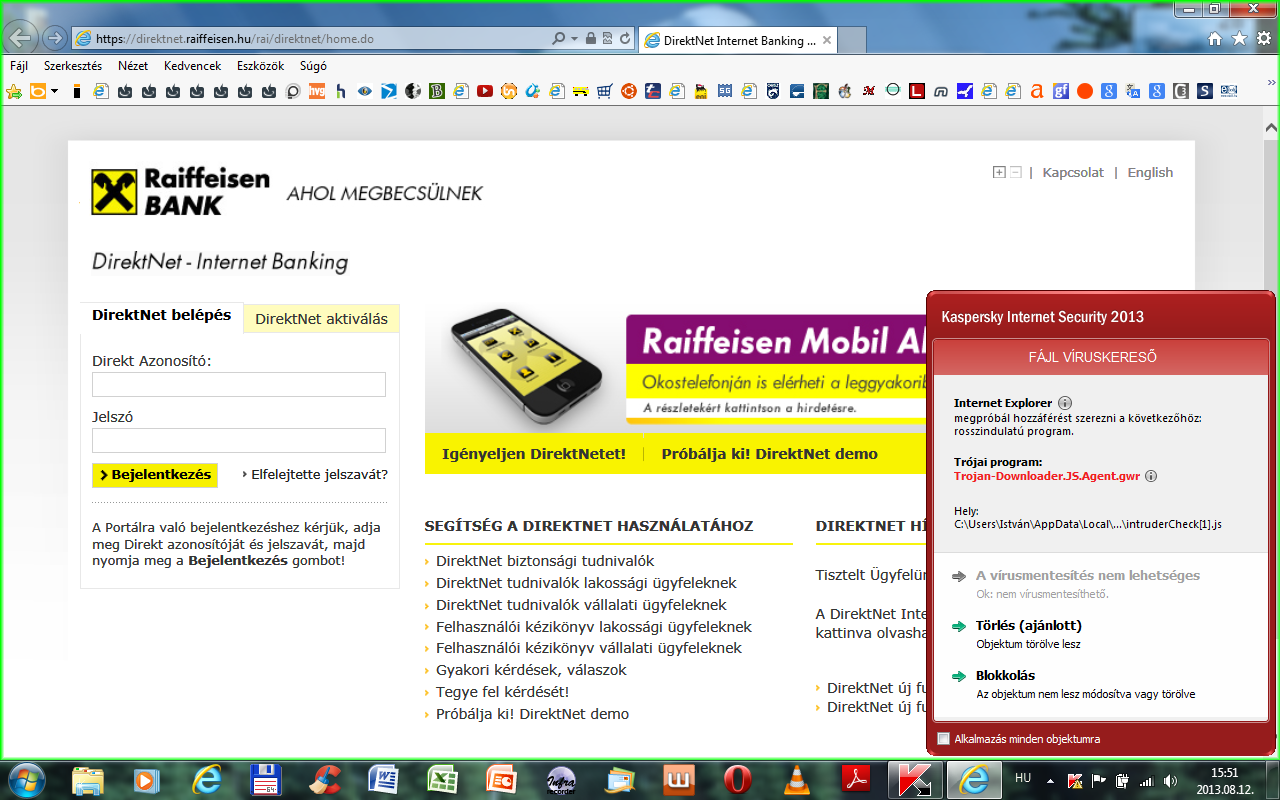
Task: Open the Bing favorite dropdown arrow
Action: pos(54,91)
